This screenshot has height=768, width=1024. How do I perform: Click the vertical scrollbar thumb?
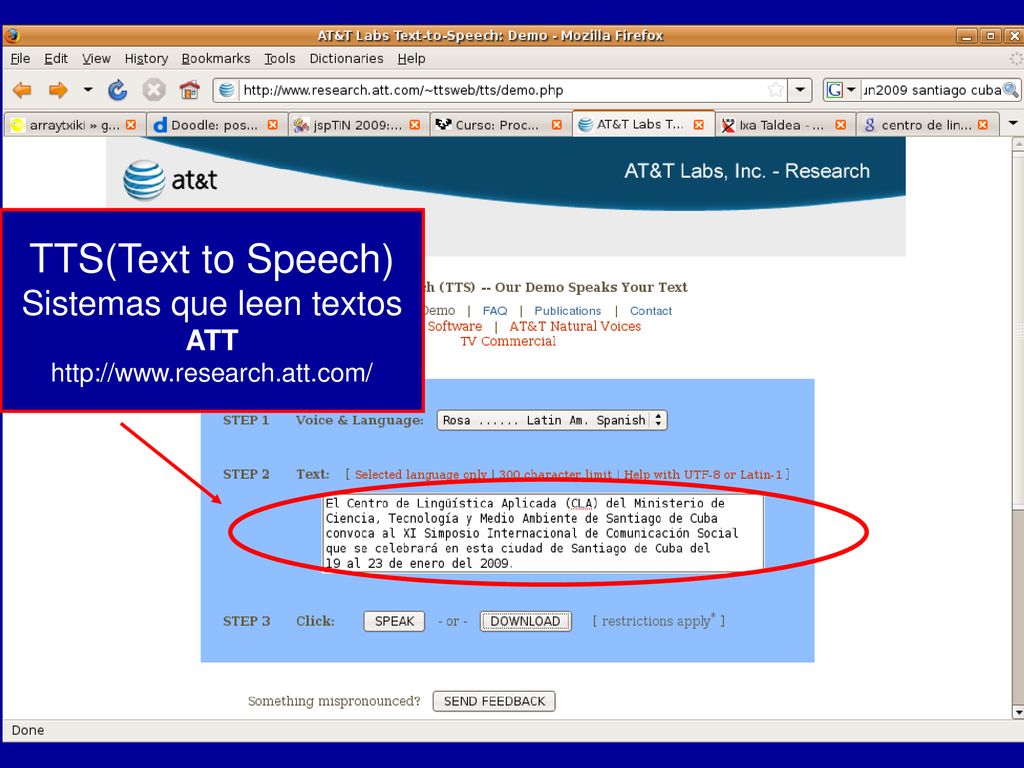point(1017,330)
